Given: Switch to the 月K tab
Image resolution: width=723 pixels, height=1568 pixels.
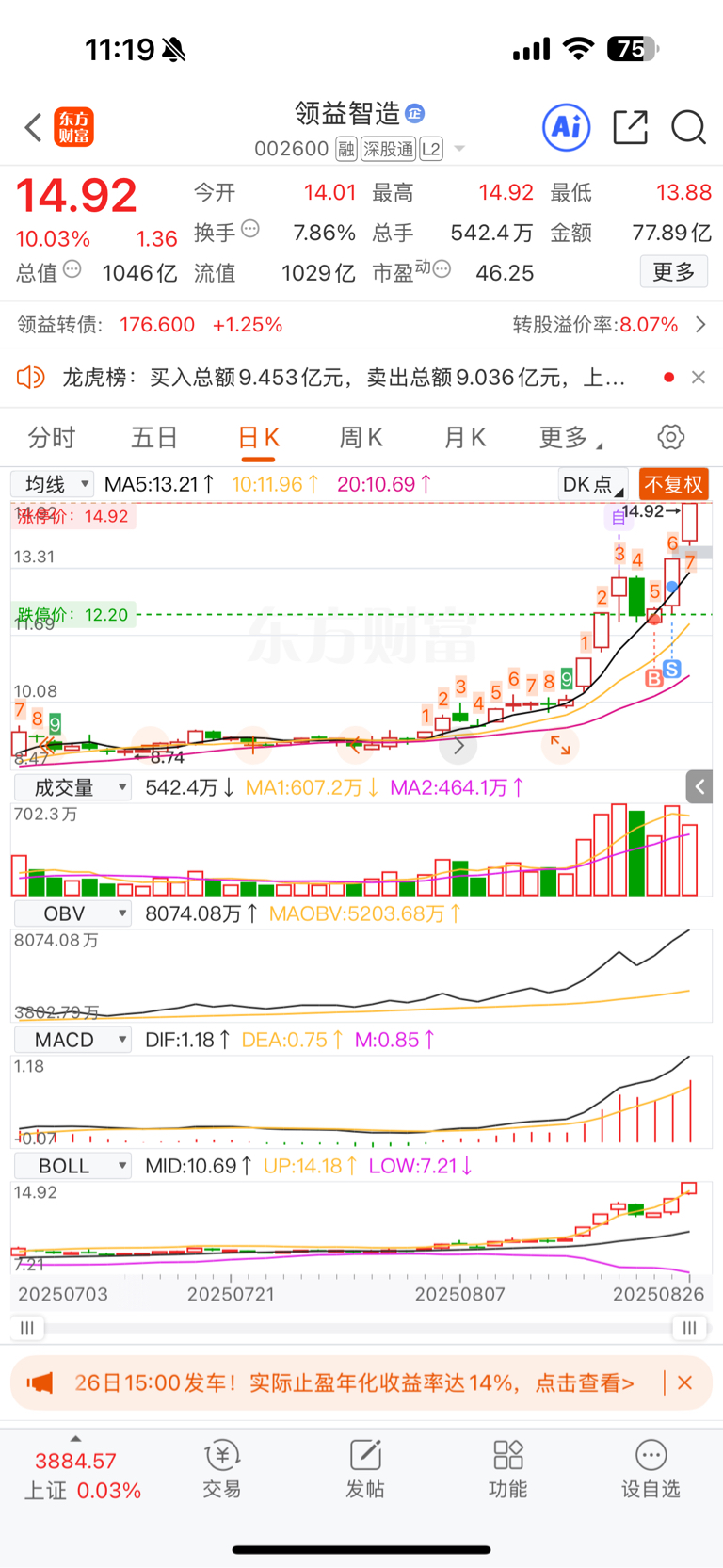Looking at the screenshot, I should [x=464, y=438].
